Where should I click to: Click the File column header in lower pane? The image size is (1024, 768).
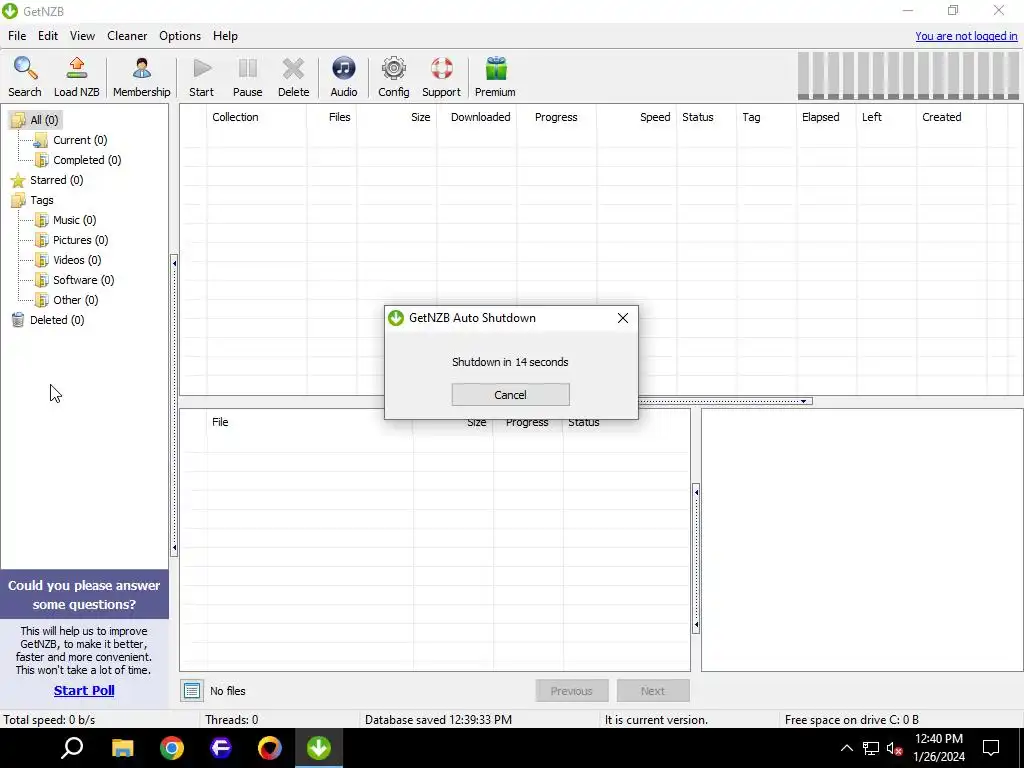pyautogui.click(x=310, y=423)
